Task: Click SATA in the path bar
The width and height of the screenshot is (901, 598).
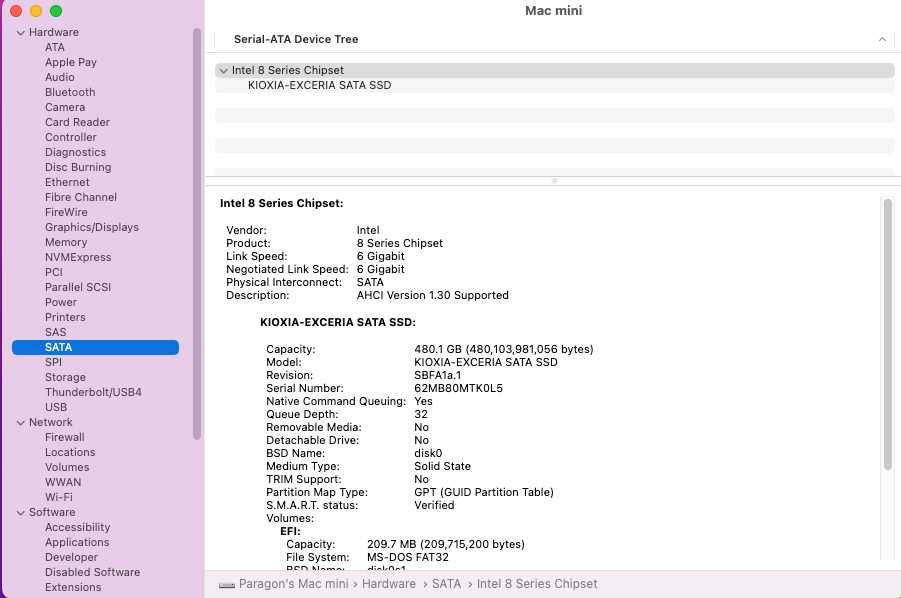Action: pos(446,584)
